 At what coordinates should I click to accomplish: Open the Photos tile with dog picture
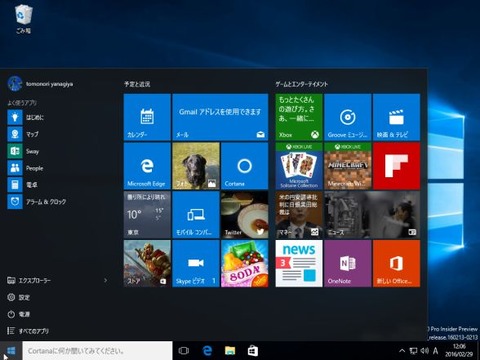(x=196, y=166)
